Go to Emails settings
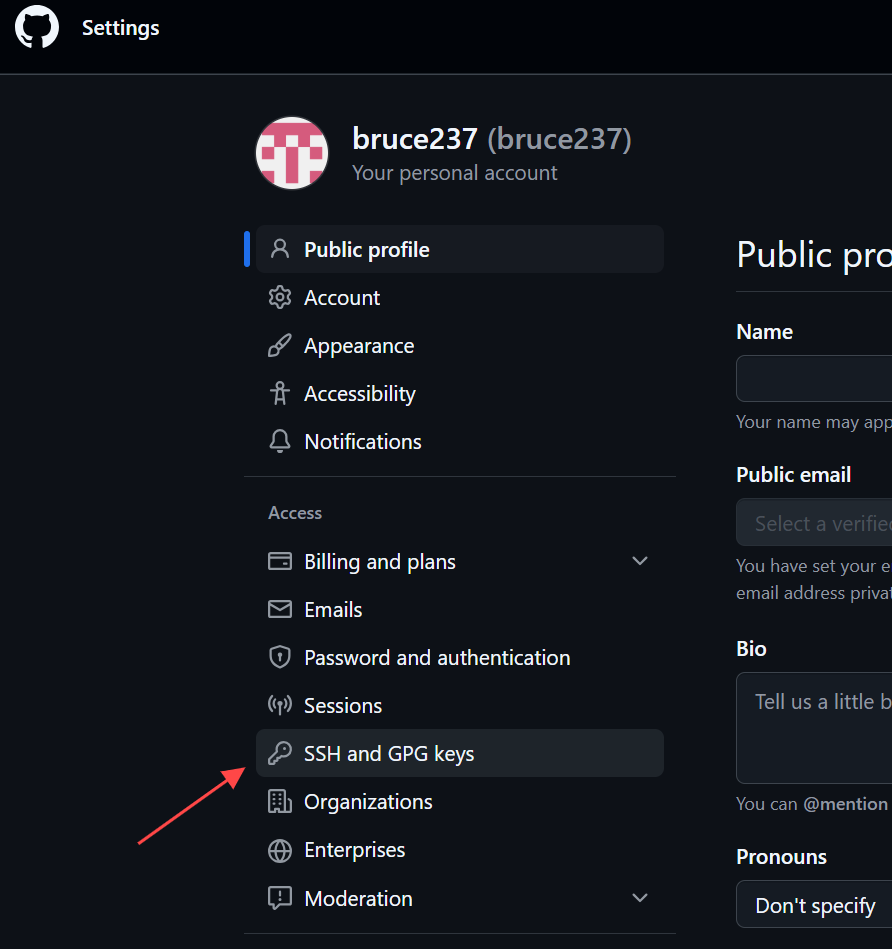Viewport: 892px width, 949px height. pyautogui.click(x=460, y=609)
